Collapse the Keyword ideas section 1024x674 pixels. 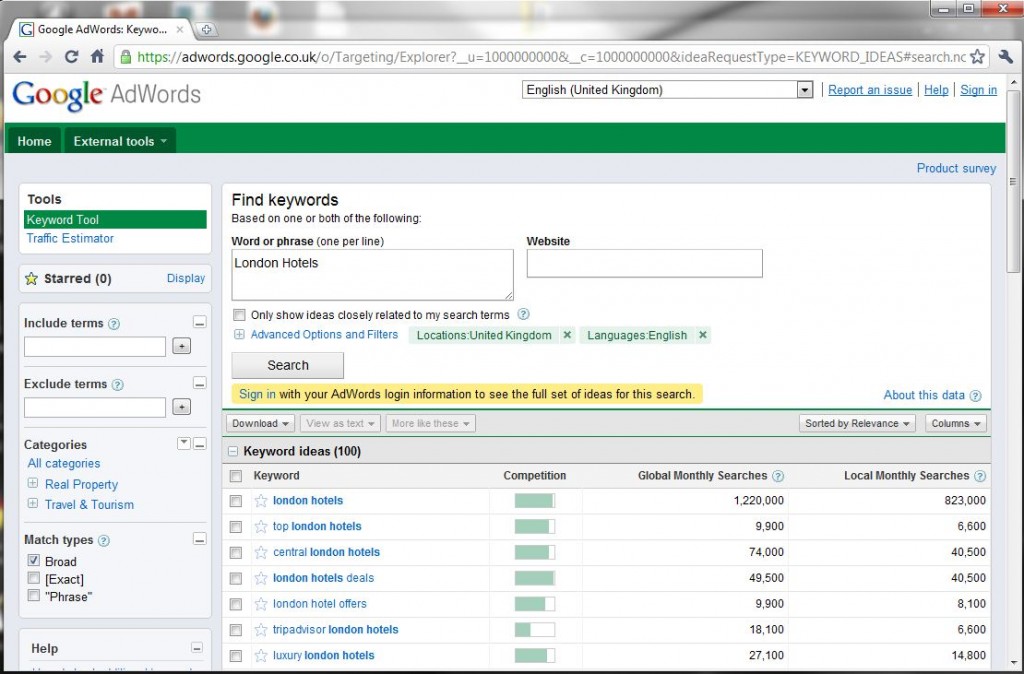pos(233,451)
